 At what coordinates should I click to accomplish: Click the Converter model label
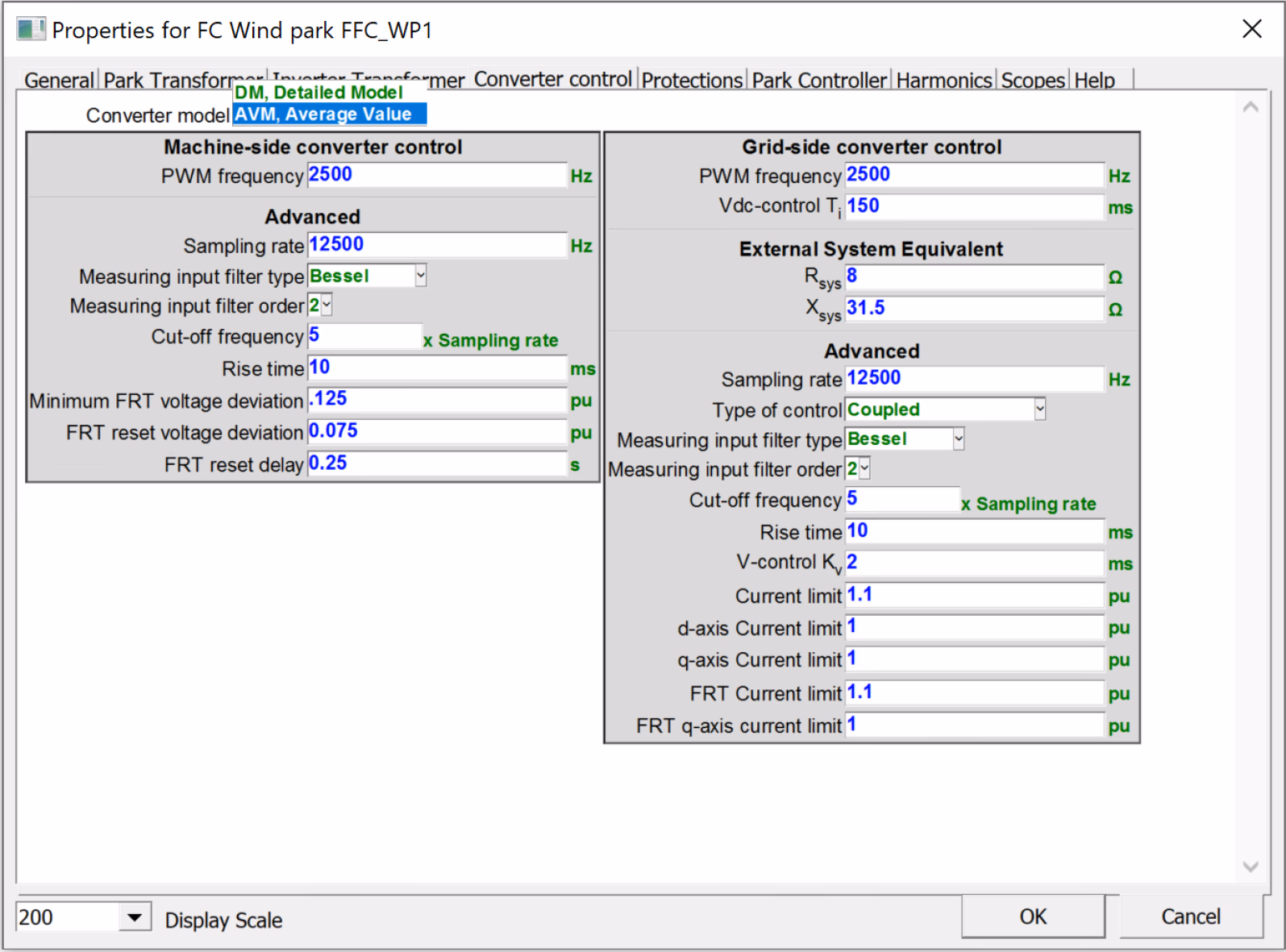click(x=158, y=115)
